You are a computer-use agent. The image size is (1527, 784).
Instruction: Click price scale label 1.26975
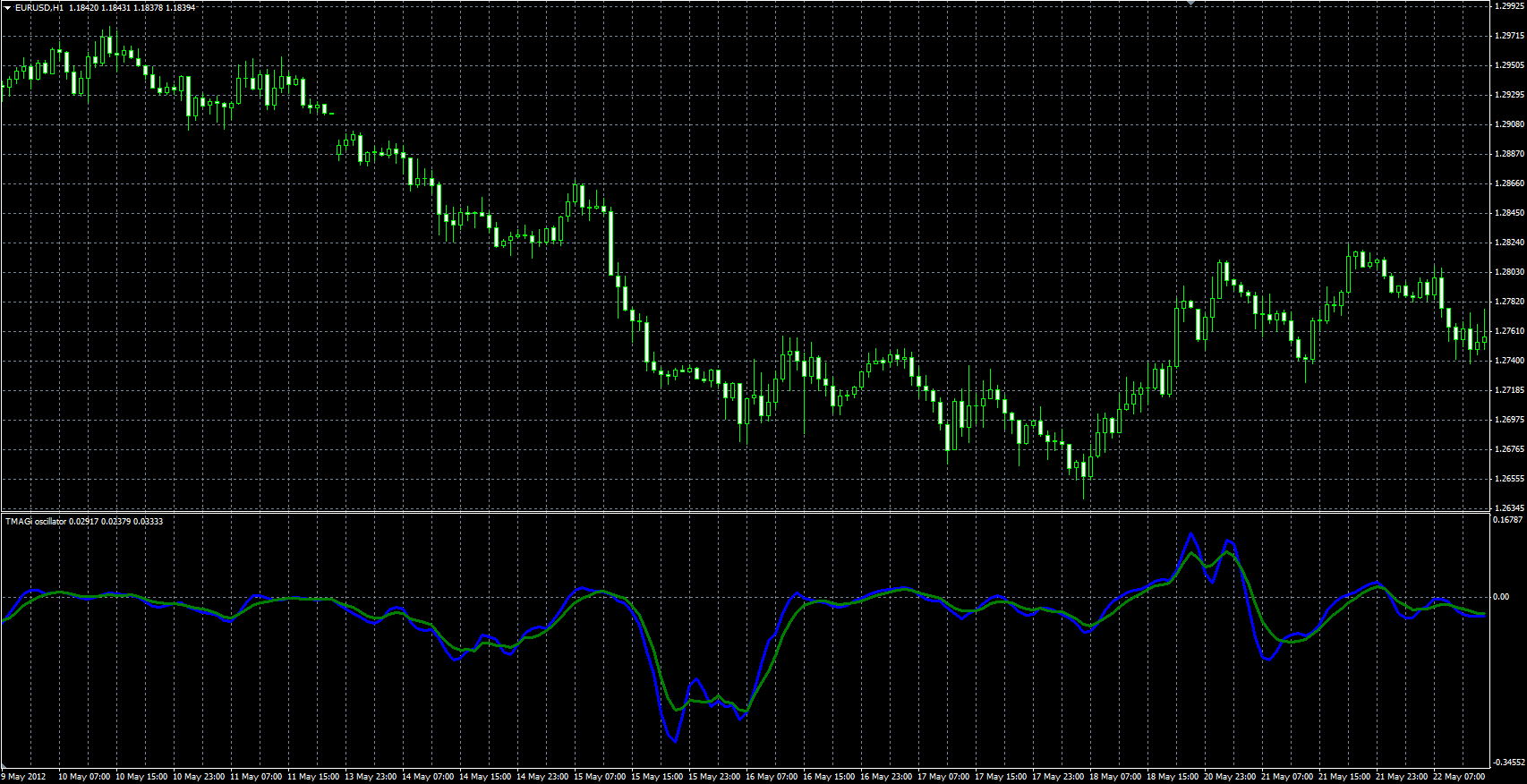point(1509,420)
